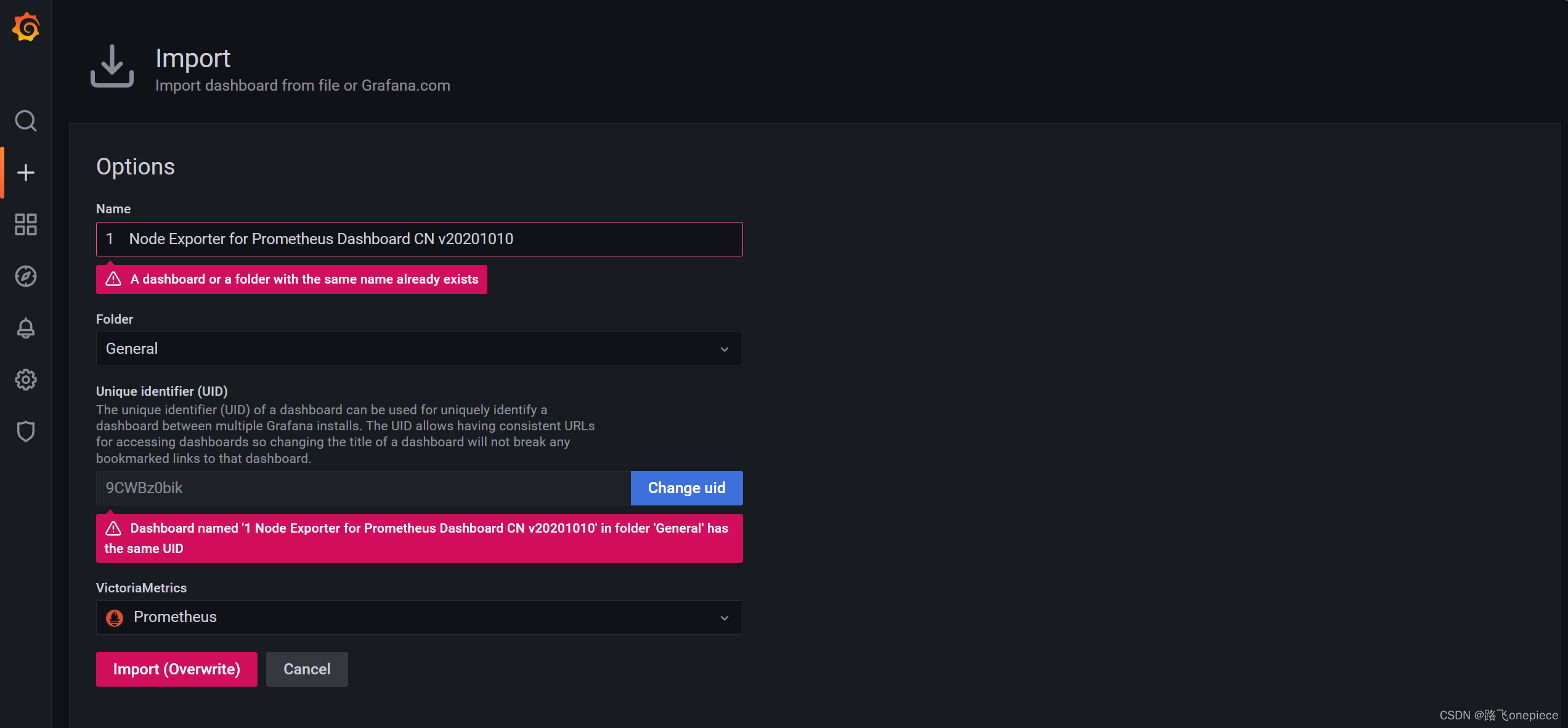The image size is (1568, 728).
Task: Click 'Import dashboard from file or Grafana.com' subtitle
Action: click(x=303, y=85)
